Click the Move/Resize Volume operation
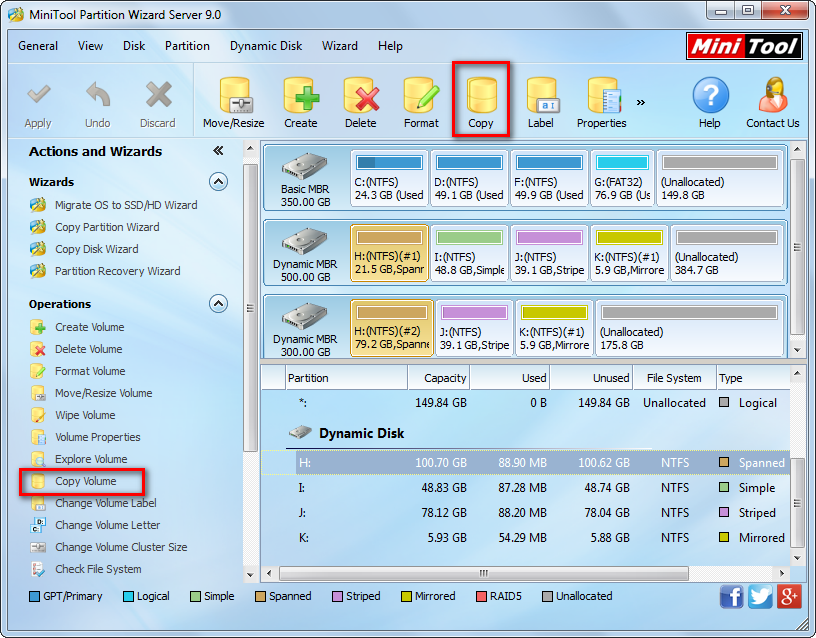The width and height of the screenshot is (816, 638). (x=91, y=393)
